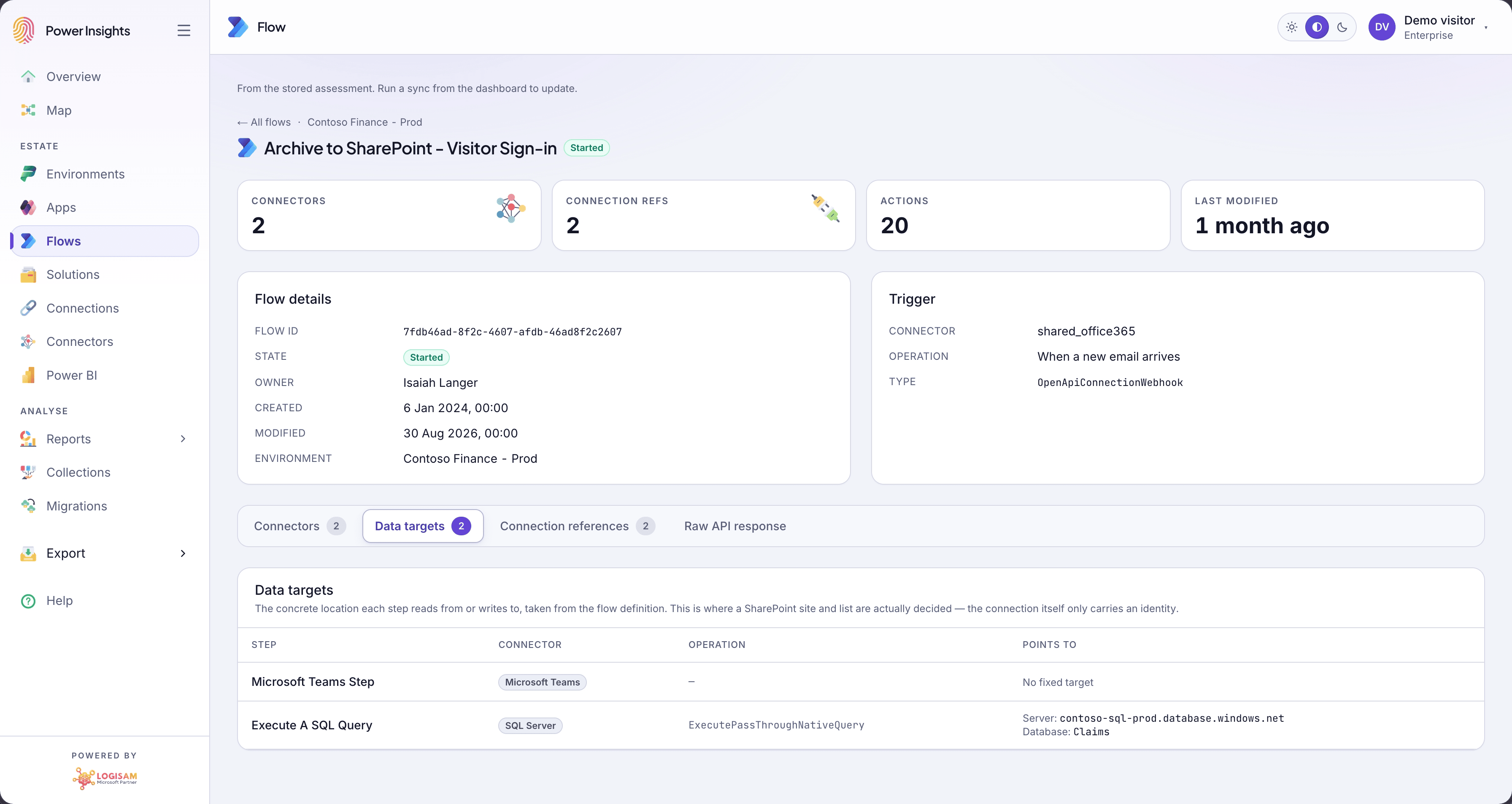This screenshot has height=804, width=1512.
Task: Click the Microsoft Teams Step row name
Action: tap(313, 682)
